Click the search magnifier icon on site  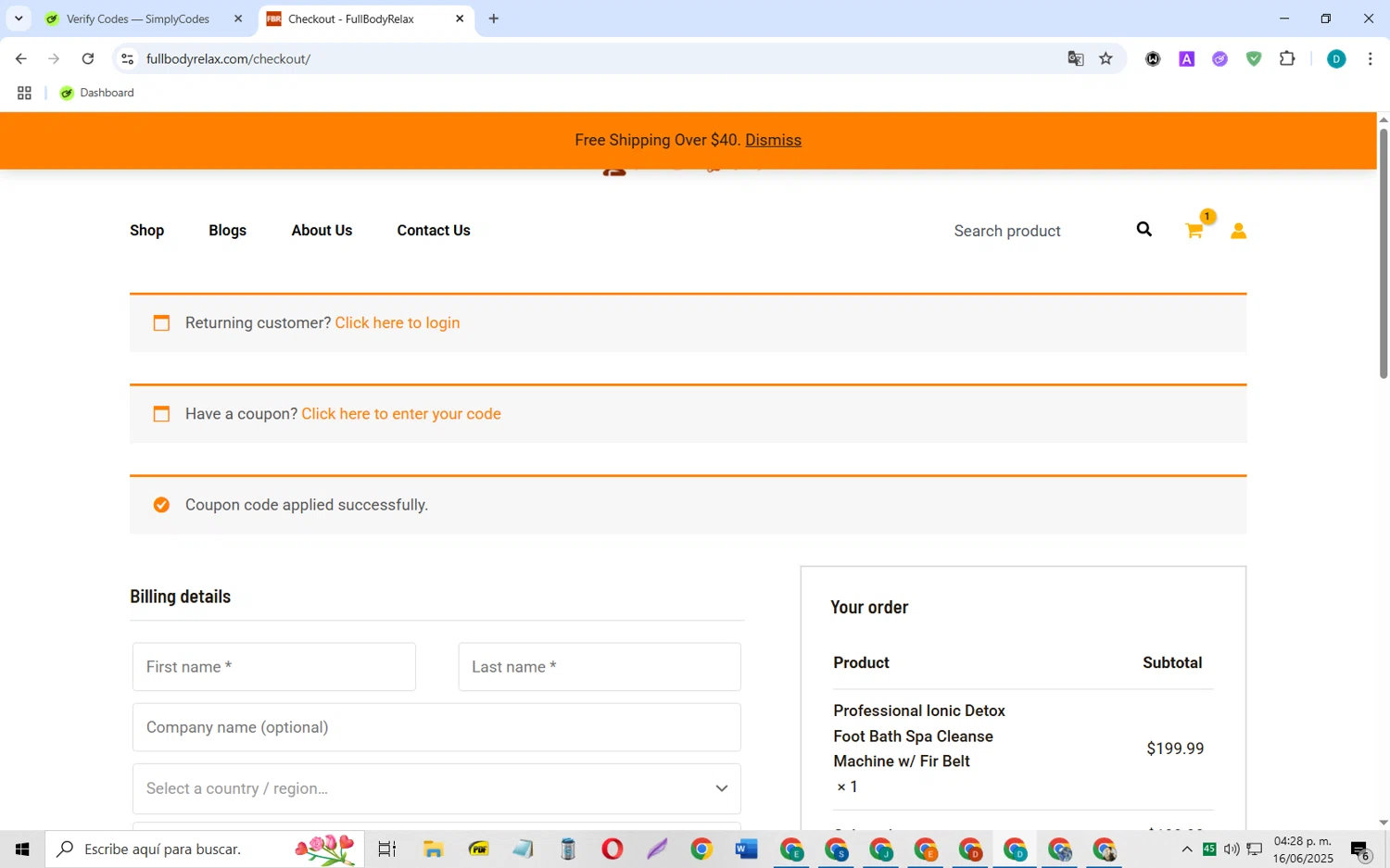coord(1144,230)
